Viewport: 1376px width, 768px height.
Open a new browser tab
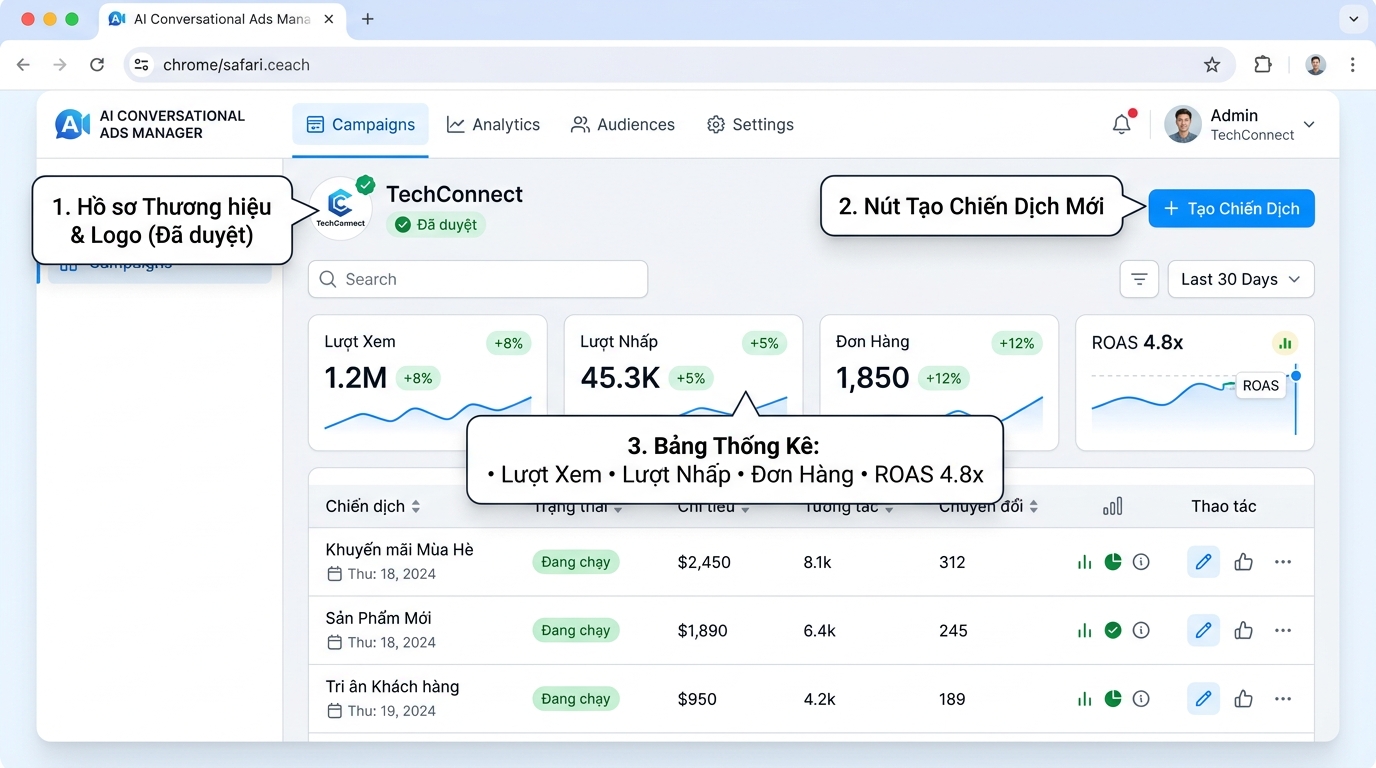pos(368,19)
